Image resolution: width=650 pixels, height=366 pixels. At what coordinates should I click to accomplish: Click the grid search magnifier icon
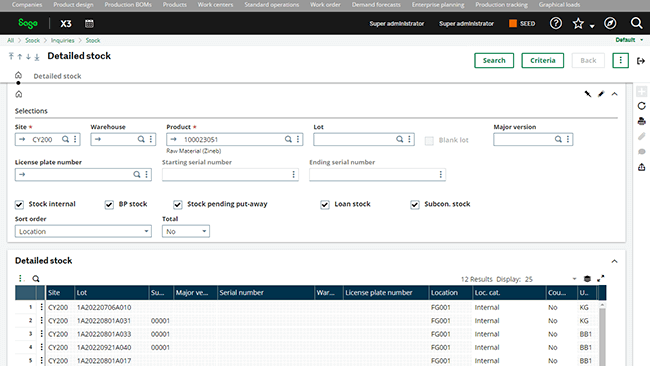tap(36, 279)
